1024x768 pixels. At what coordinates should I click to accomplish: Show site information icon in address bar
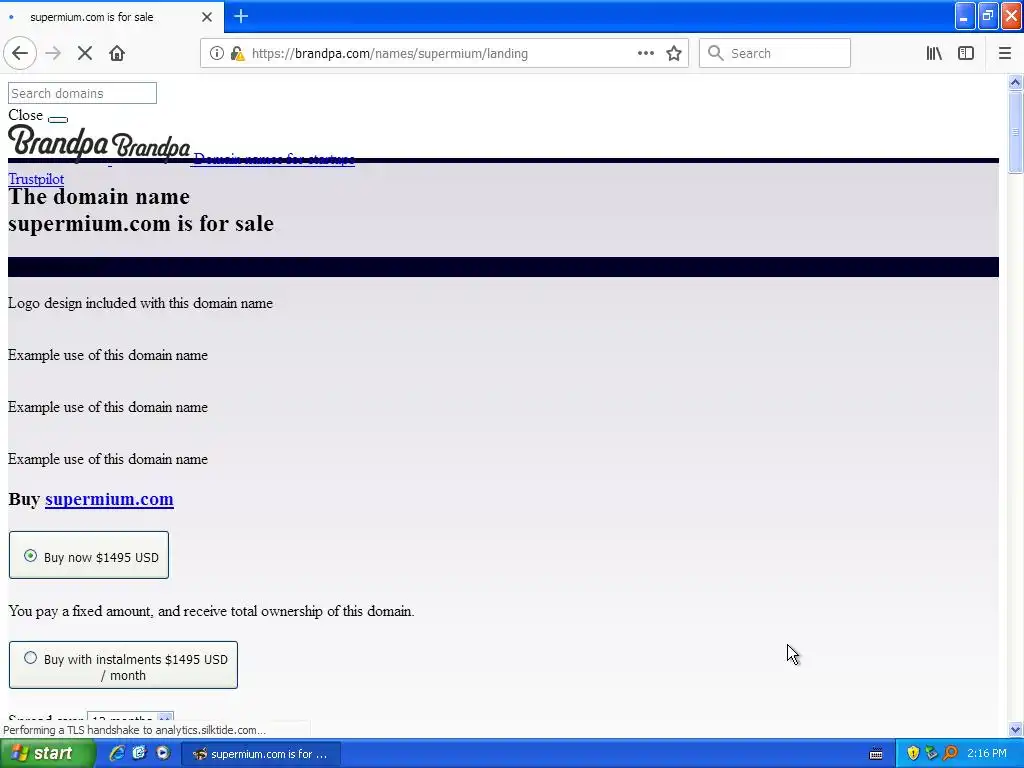point(216,53)
